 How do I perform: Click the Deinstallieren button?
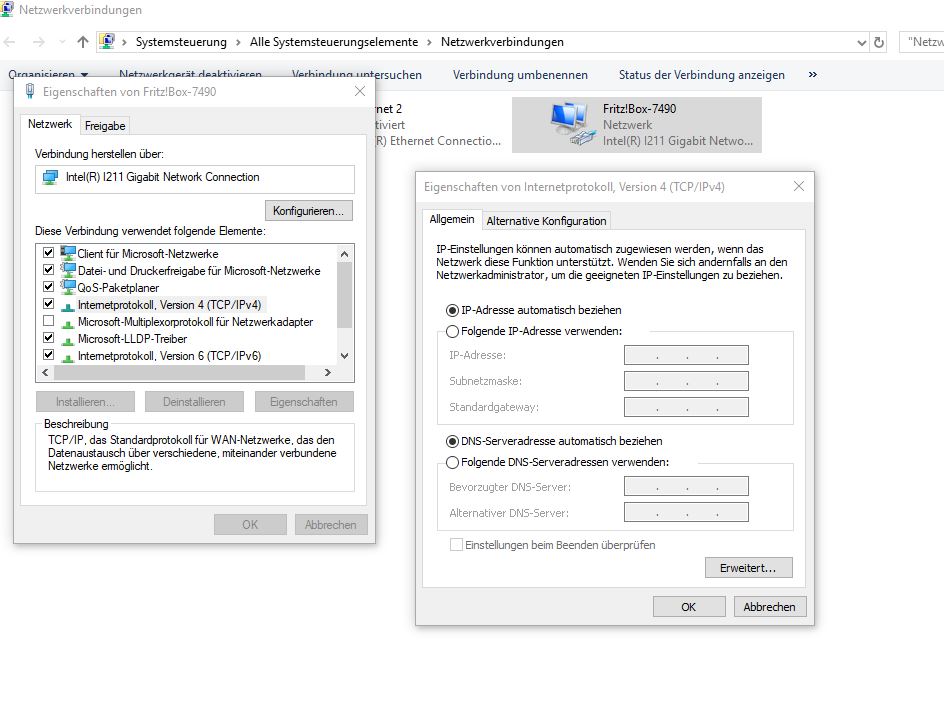pyautogui.click(x=194, y=402)
